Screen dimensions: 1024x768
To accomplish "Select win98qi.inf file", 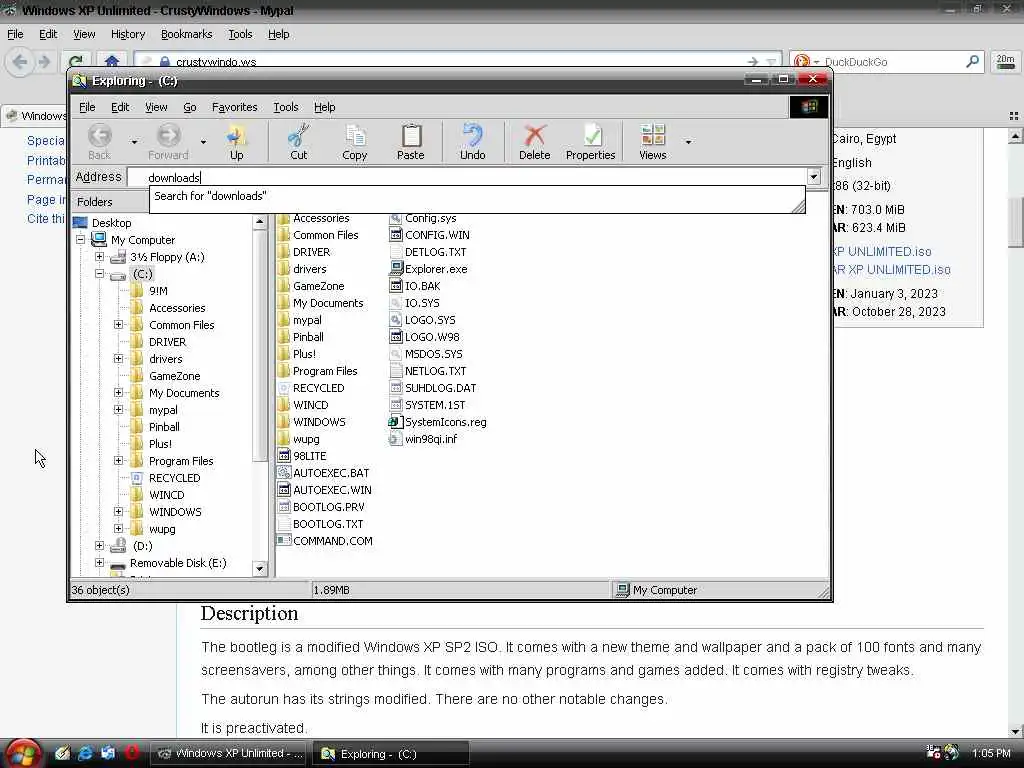I will point(423,439).
